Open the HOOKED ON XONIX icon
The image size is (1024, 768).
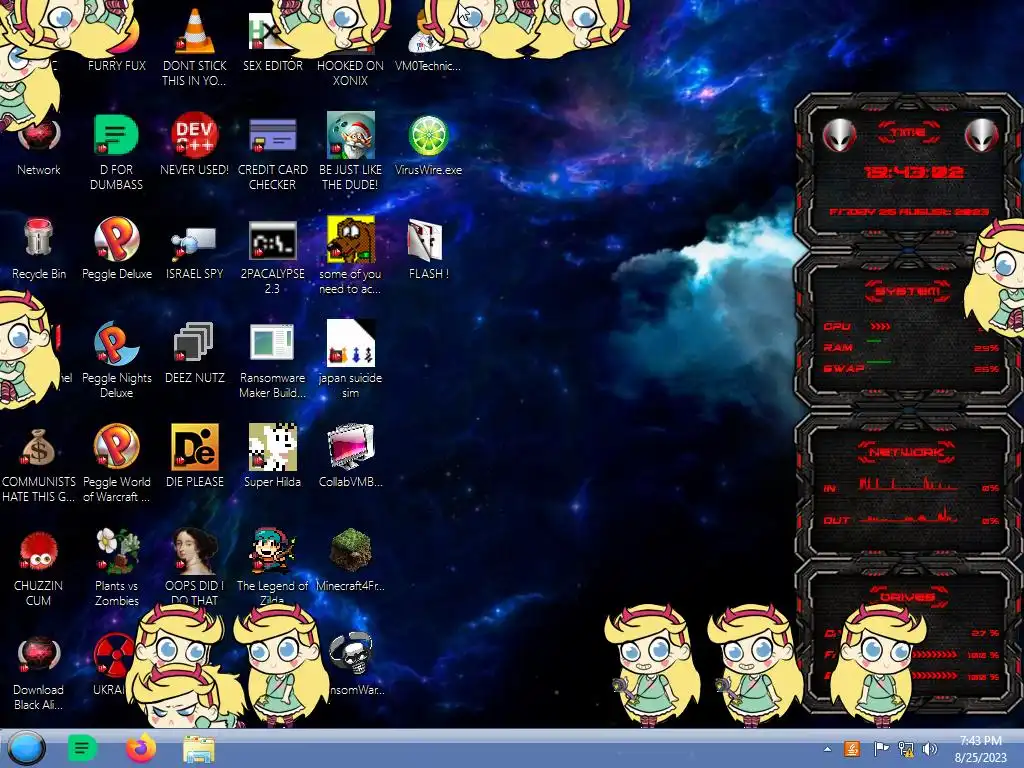point(350,72)
